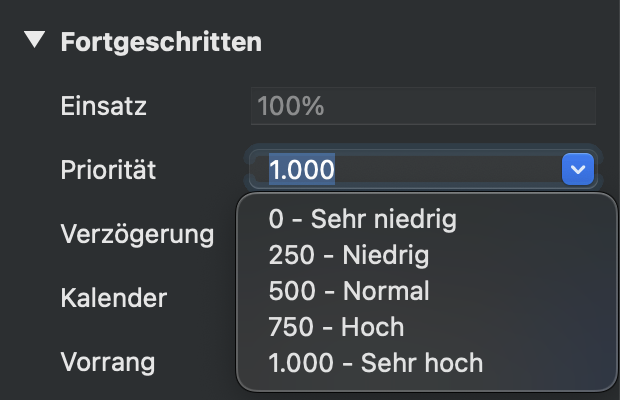Close the priority list via blue chevron
Image resolution: width=620 pixels, height=400 pixels.
(578, 170)
